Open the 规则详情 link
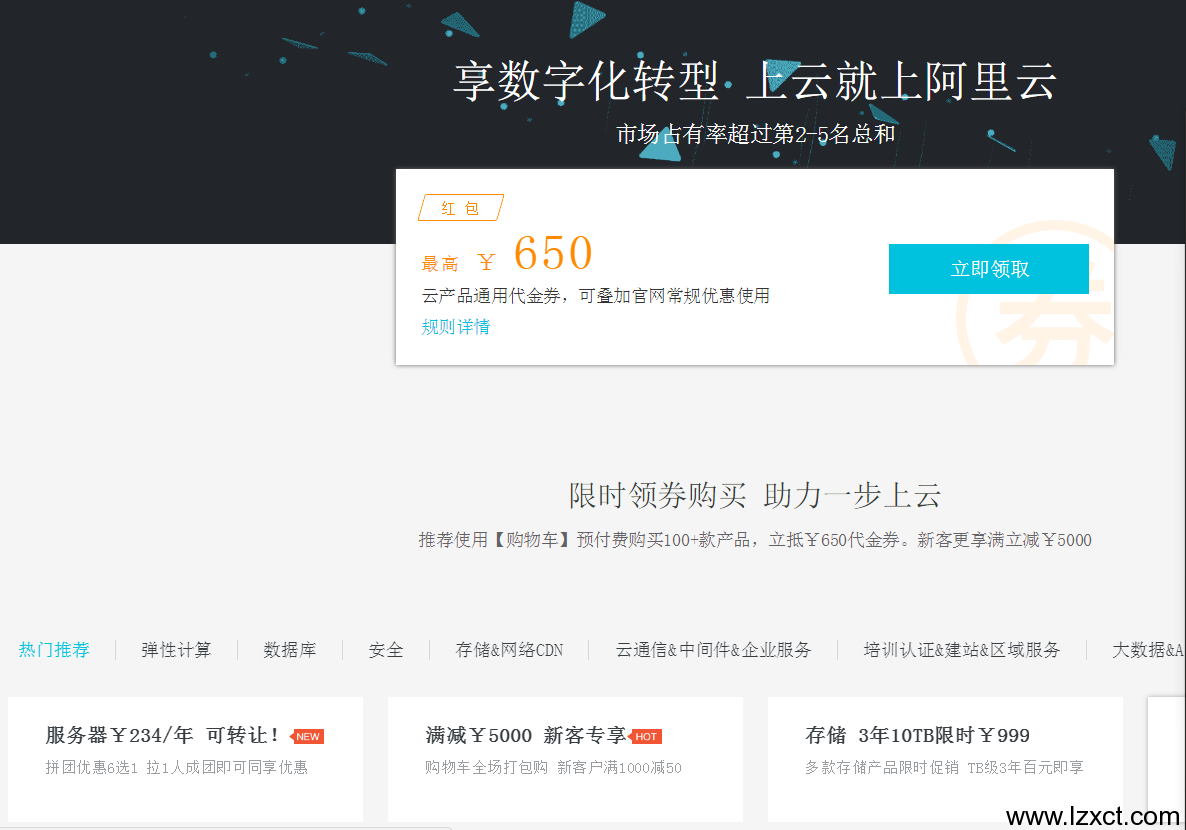 (455, 327)
